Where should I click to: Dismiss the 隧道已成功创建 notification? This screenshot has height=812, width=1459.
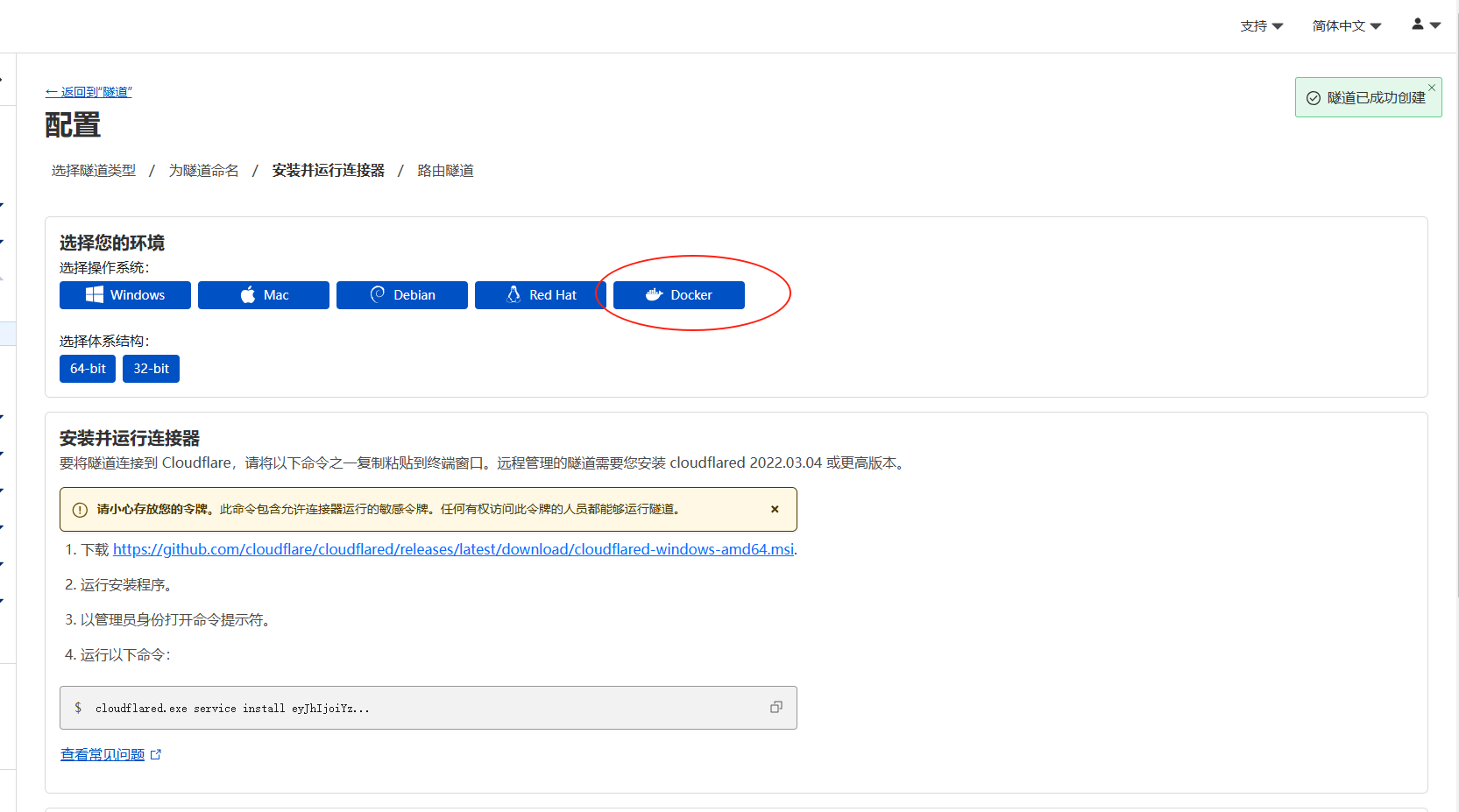1432,88
